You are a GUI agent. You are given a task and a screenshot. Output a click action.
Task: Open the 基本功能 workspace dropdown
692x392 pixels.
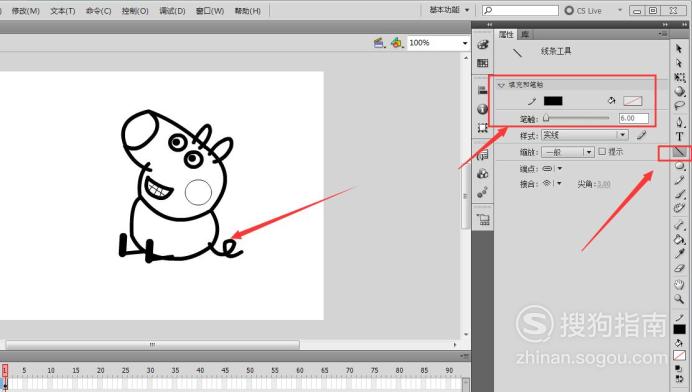[x=449, y=10]
